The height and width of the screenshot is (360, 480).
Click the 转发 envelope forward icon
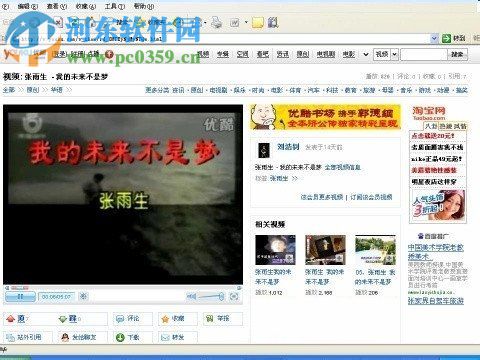(x=165, y=337)
